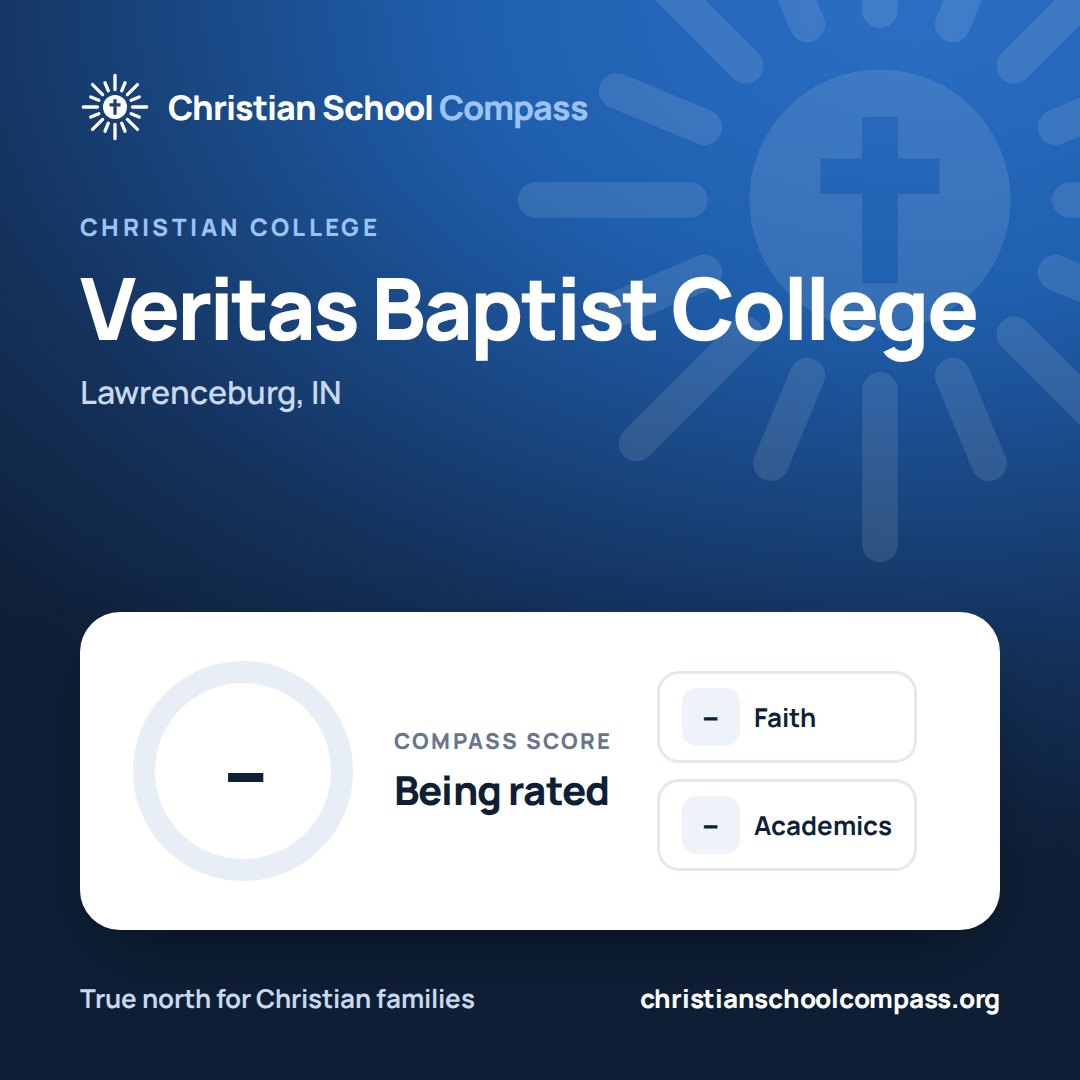This screenshot has height=1080, width=1080.
Task: Click the sunburst cross logo icon
Action: tap(114, 107)
